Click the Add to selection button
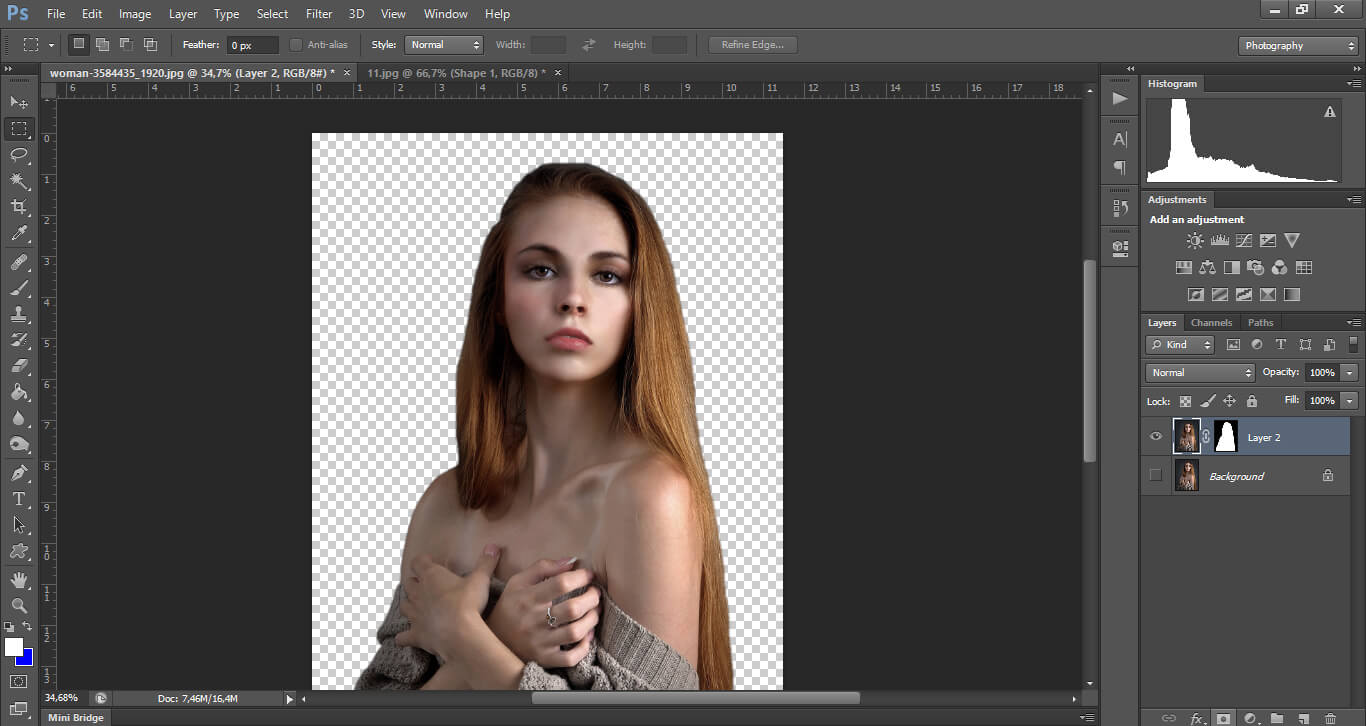1366x726 pixels. tap(102, 45)
